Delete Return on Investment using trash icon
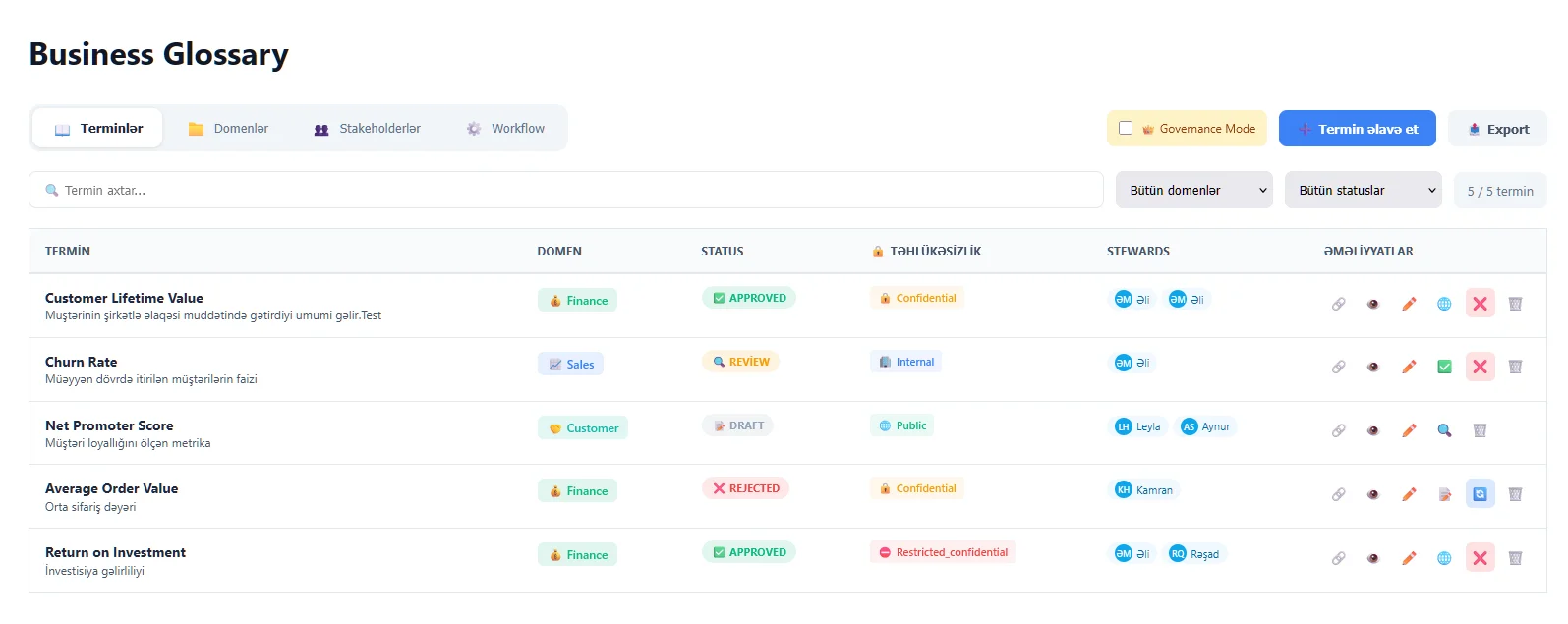 pyautogui.click(x=1515, y=558)
